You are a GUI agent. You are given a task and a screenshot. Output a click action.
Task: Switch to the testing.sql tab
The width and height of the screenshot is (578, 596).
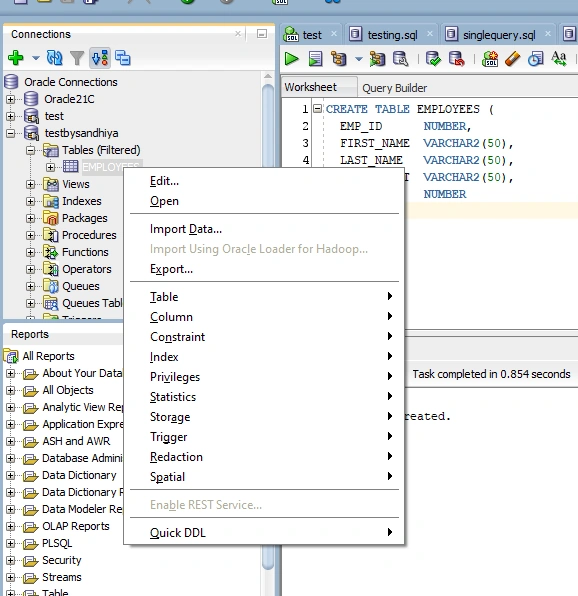[392, 35]
